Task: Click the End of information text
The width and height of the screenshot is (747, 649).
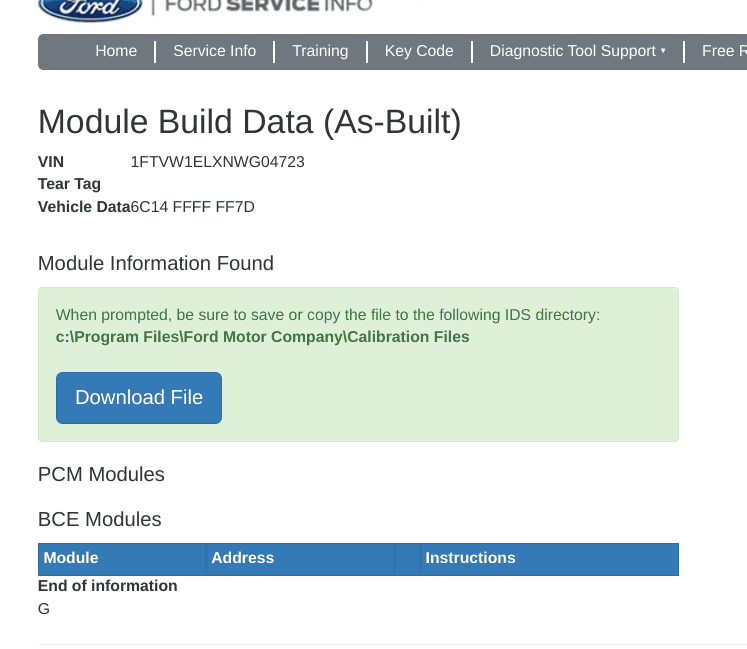Action: click(108, 586)
